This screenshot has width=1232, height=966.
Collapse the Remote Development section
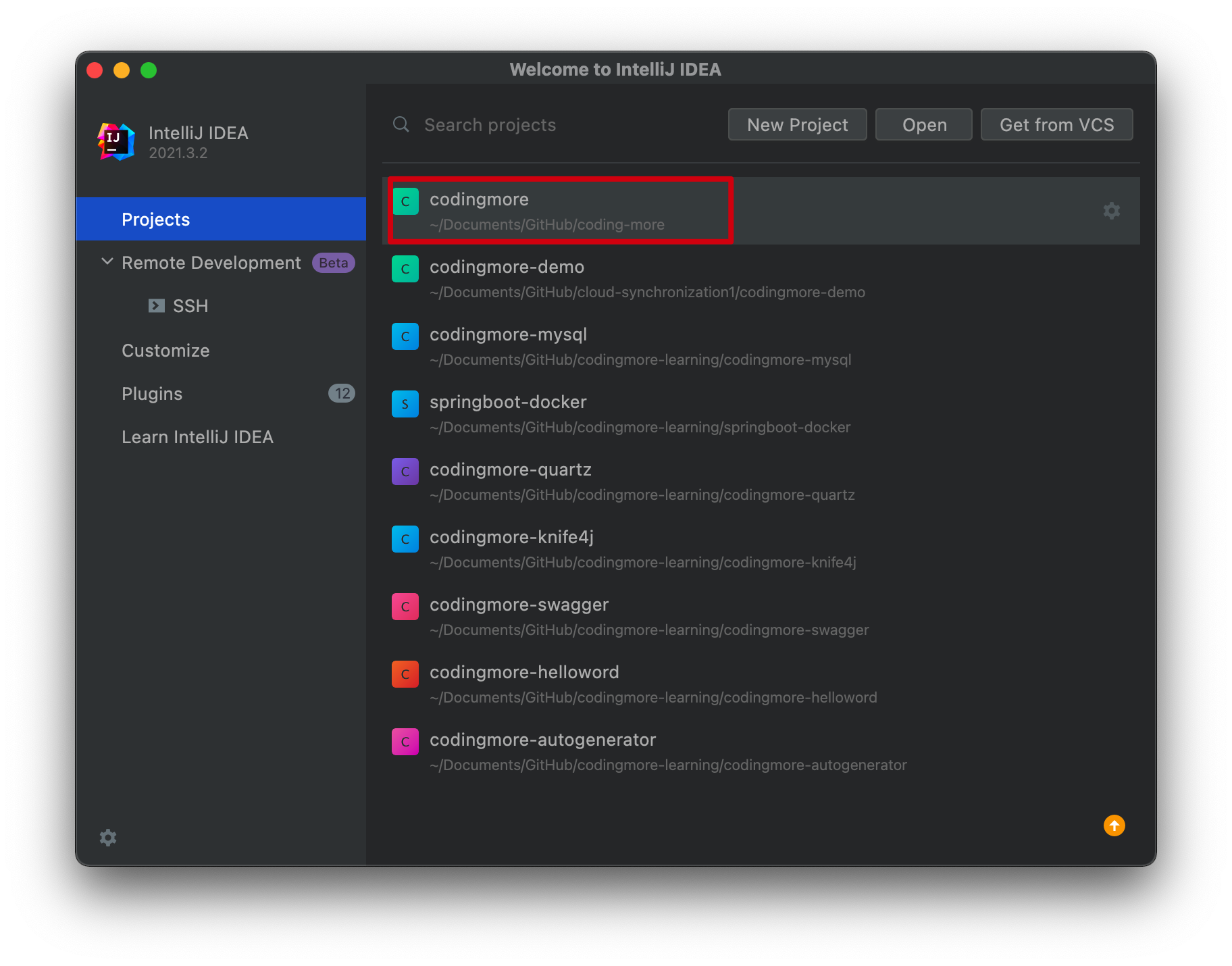click(x=107, y=262)
